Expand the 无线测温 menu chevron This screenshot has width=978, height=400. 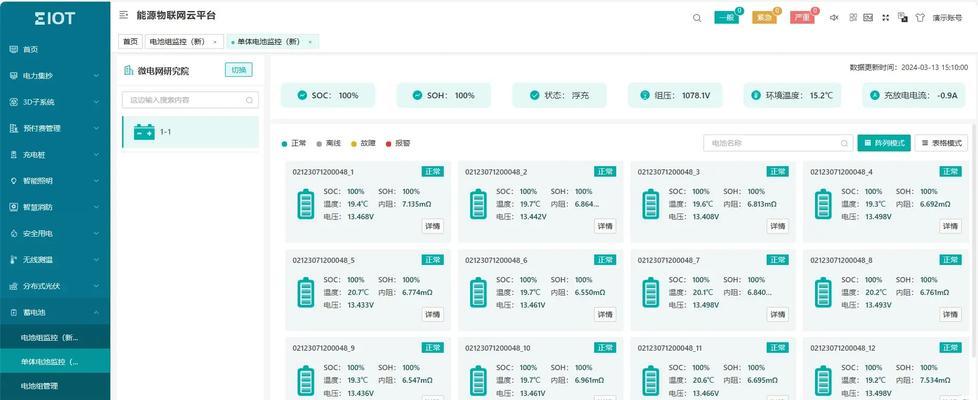[96, 260]
